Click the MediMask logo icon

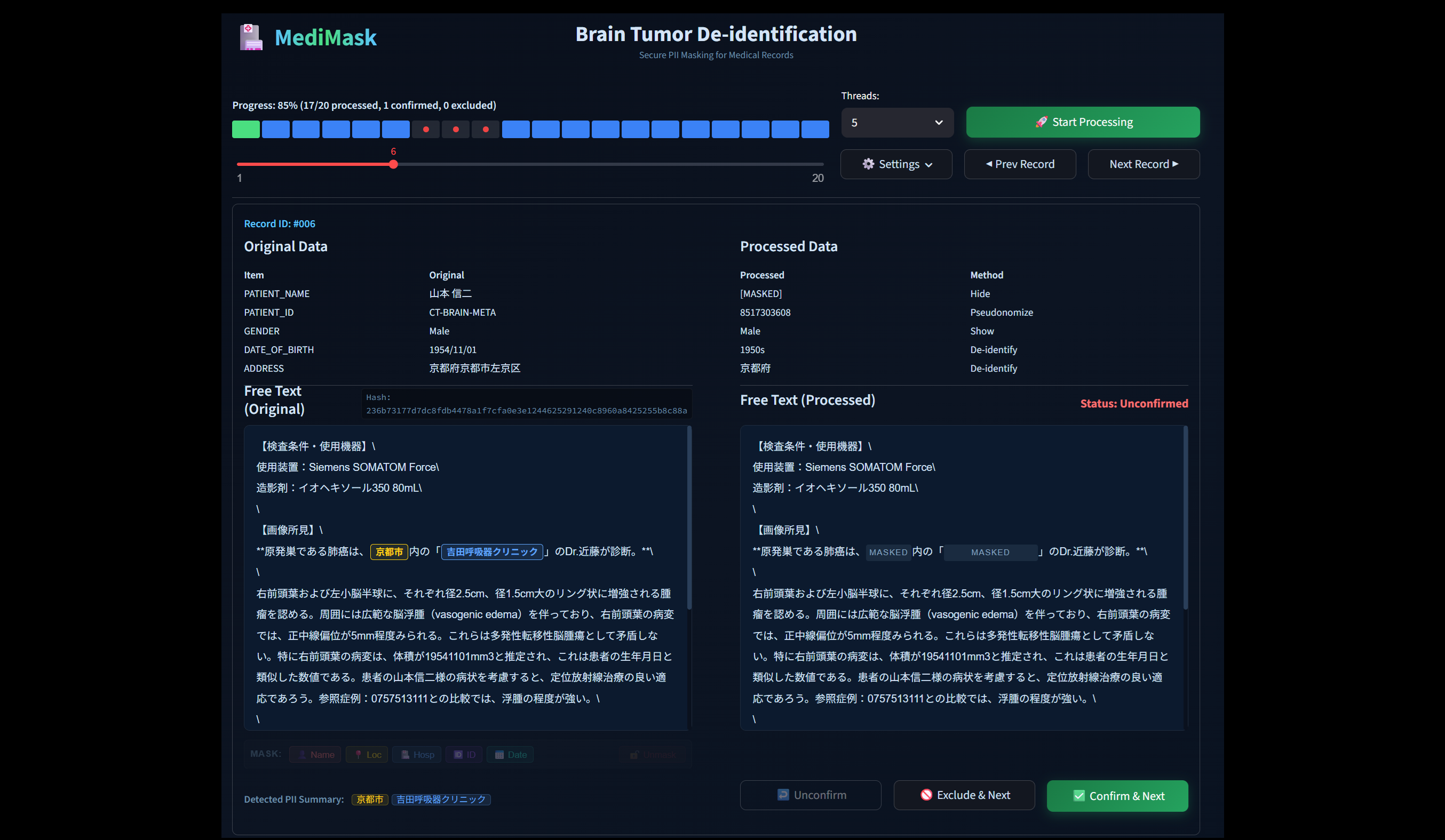251,37
